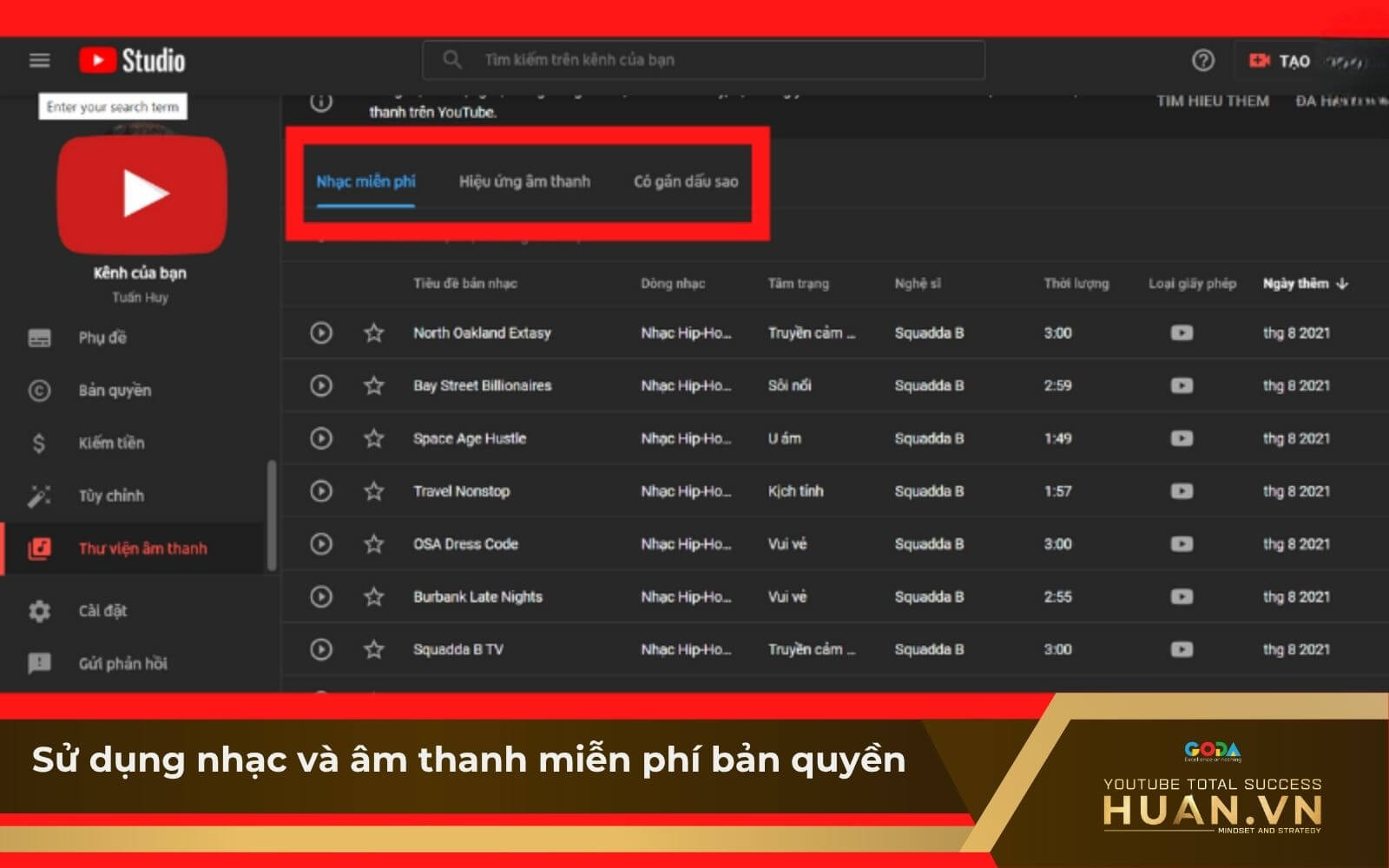Open the hamburger navigation menu
Screen dimensions: 1389x868
tap(39, 60)
